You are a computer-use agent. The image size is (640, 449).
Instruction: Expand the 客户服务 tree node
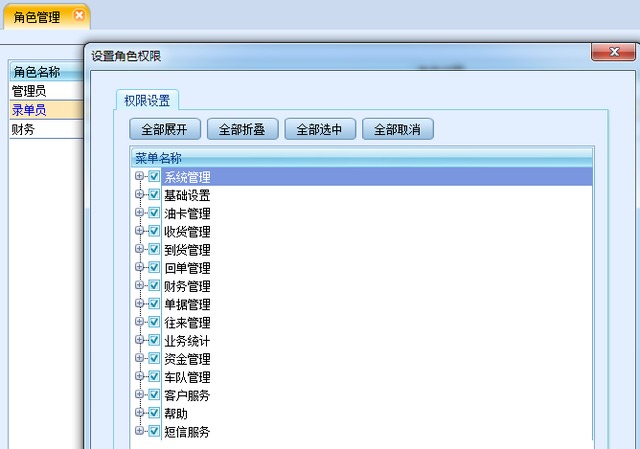tap(140, 394)
